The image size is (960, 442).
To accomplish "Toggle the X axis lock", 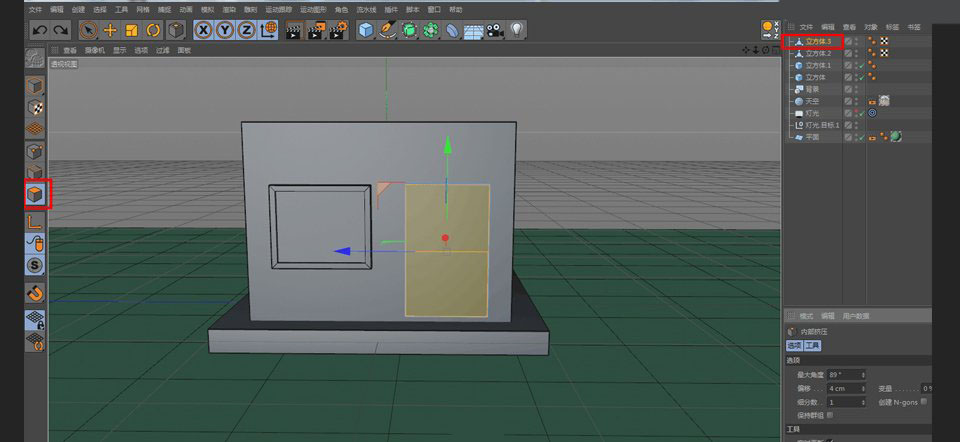I will coord(203,30).
